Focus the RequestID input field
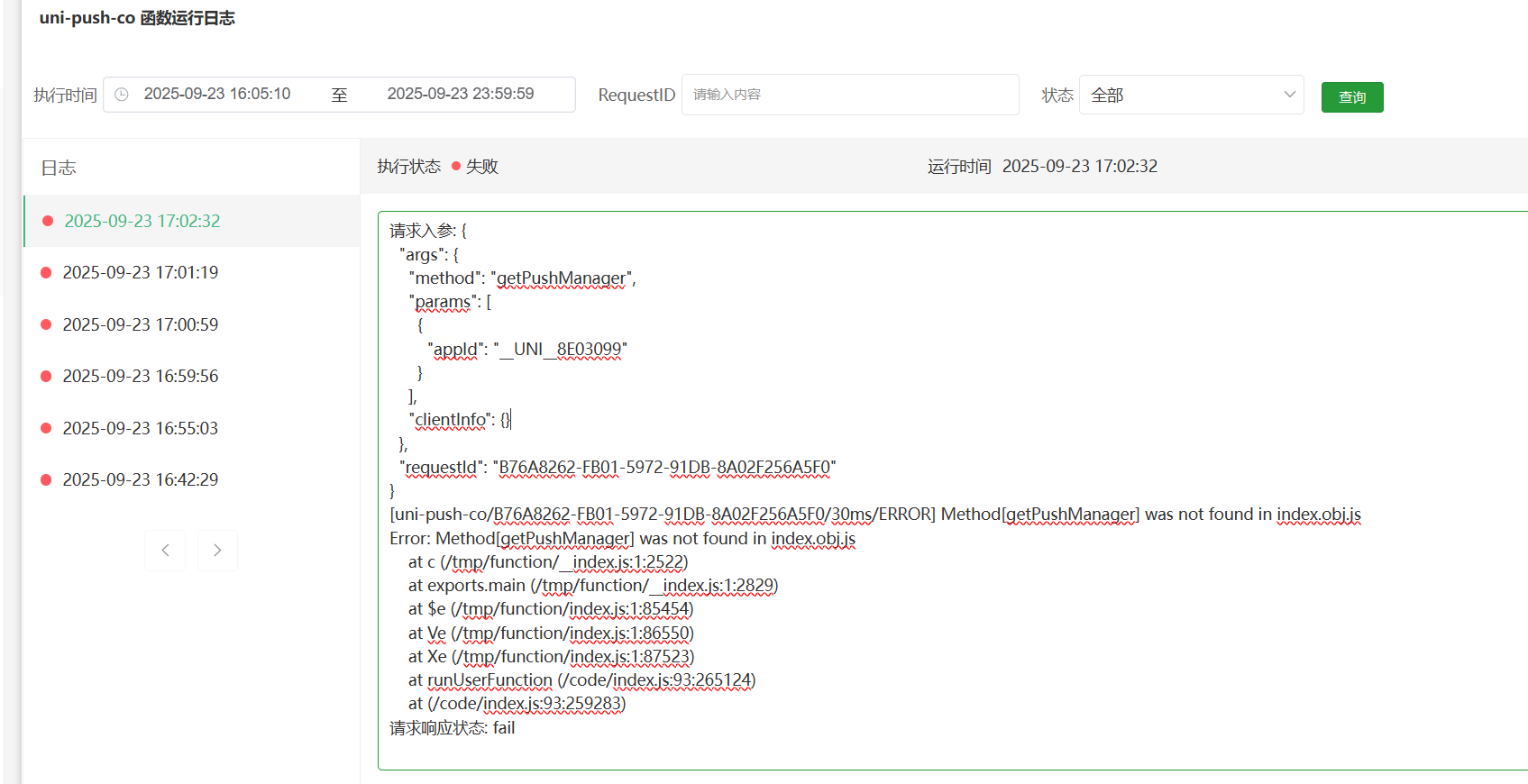 pyautogui.click(x=850, y=95)
